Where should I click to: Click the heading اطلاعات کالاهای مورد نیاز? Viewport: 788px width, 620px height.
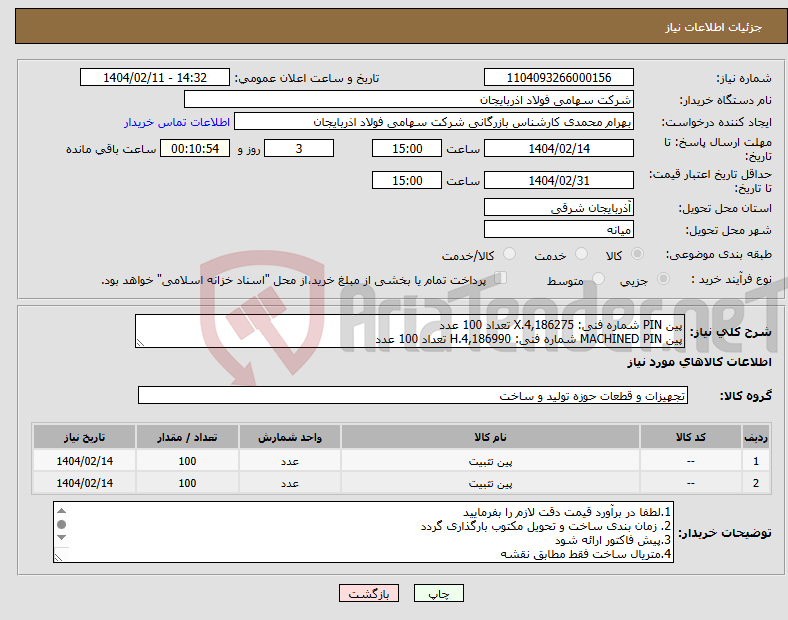tap(699, 362)
